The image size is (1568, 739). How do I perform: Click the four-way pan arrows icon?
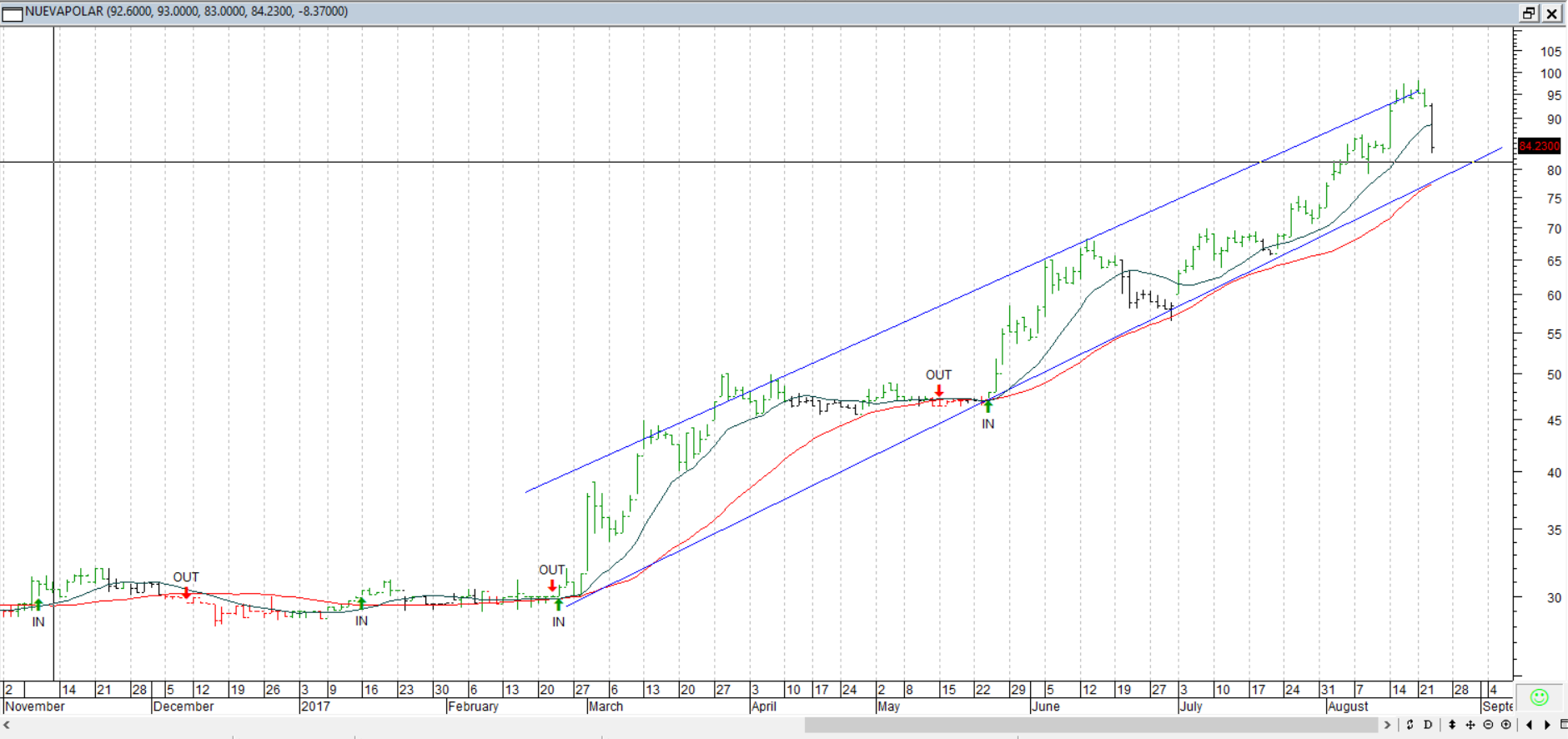click(1470, 725)
